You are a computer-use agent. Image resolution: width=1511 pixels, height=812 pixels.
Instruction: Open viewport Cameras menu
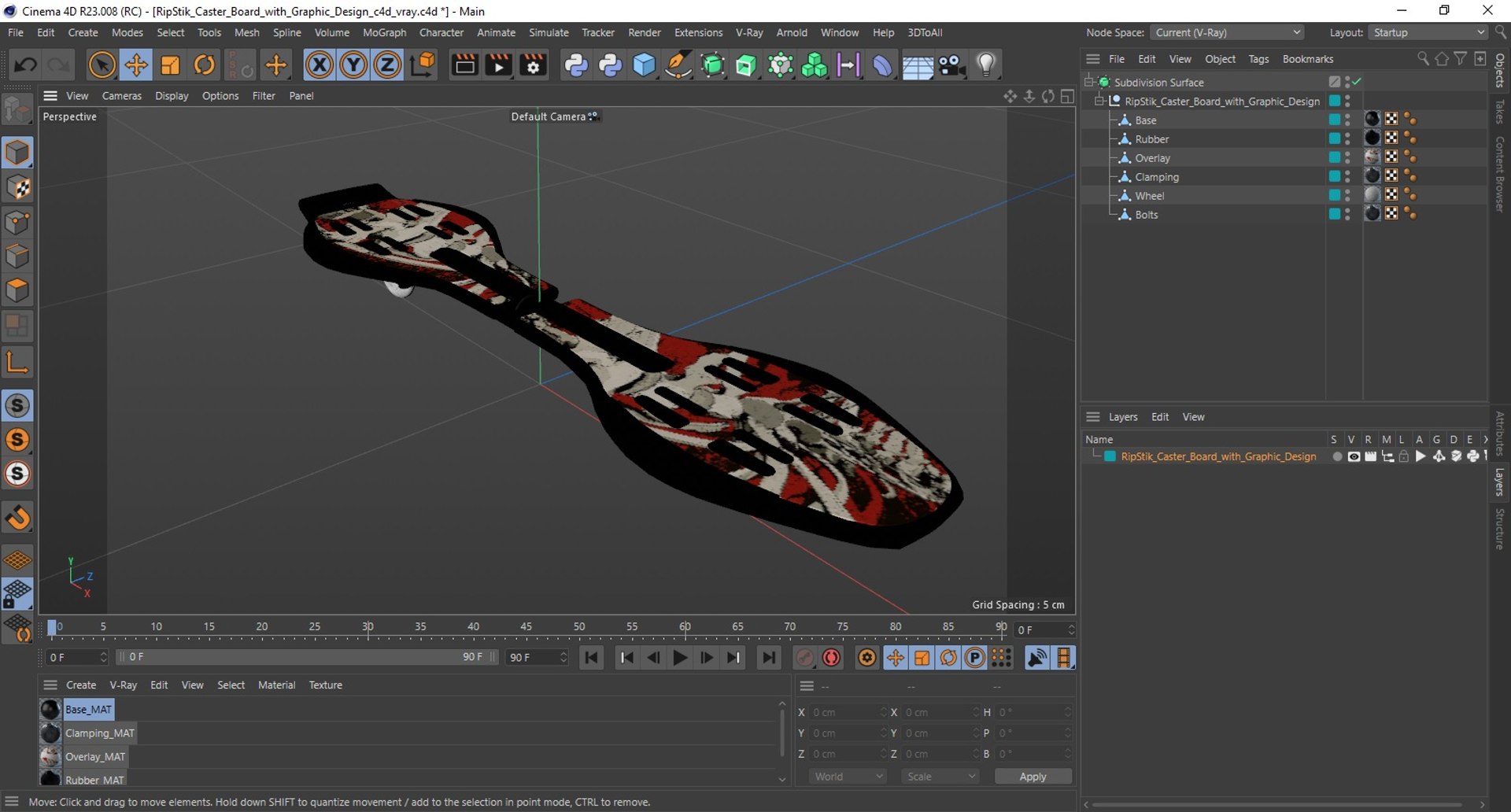(x=122, y=96)
